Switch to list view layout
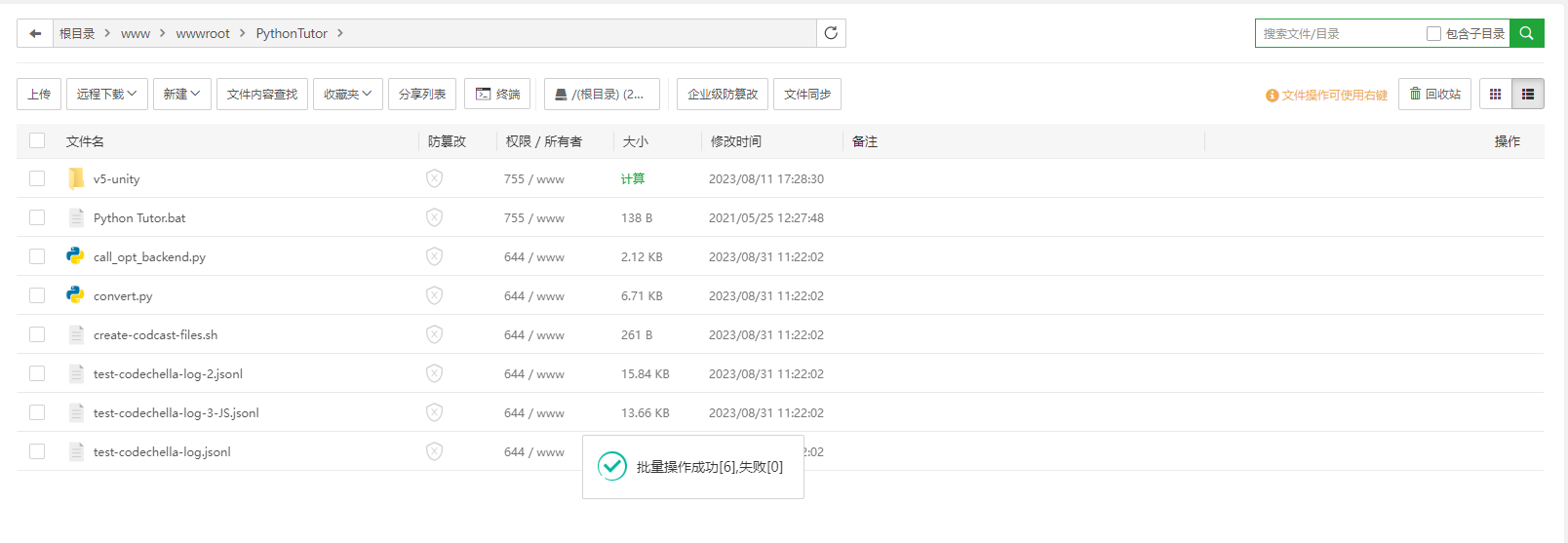Screen dimensions: 1568x543 pos(1528,95)
